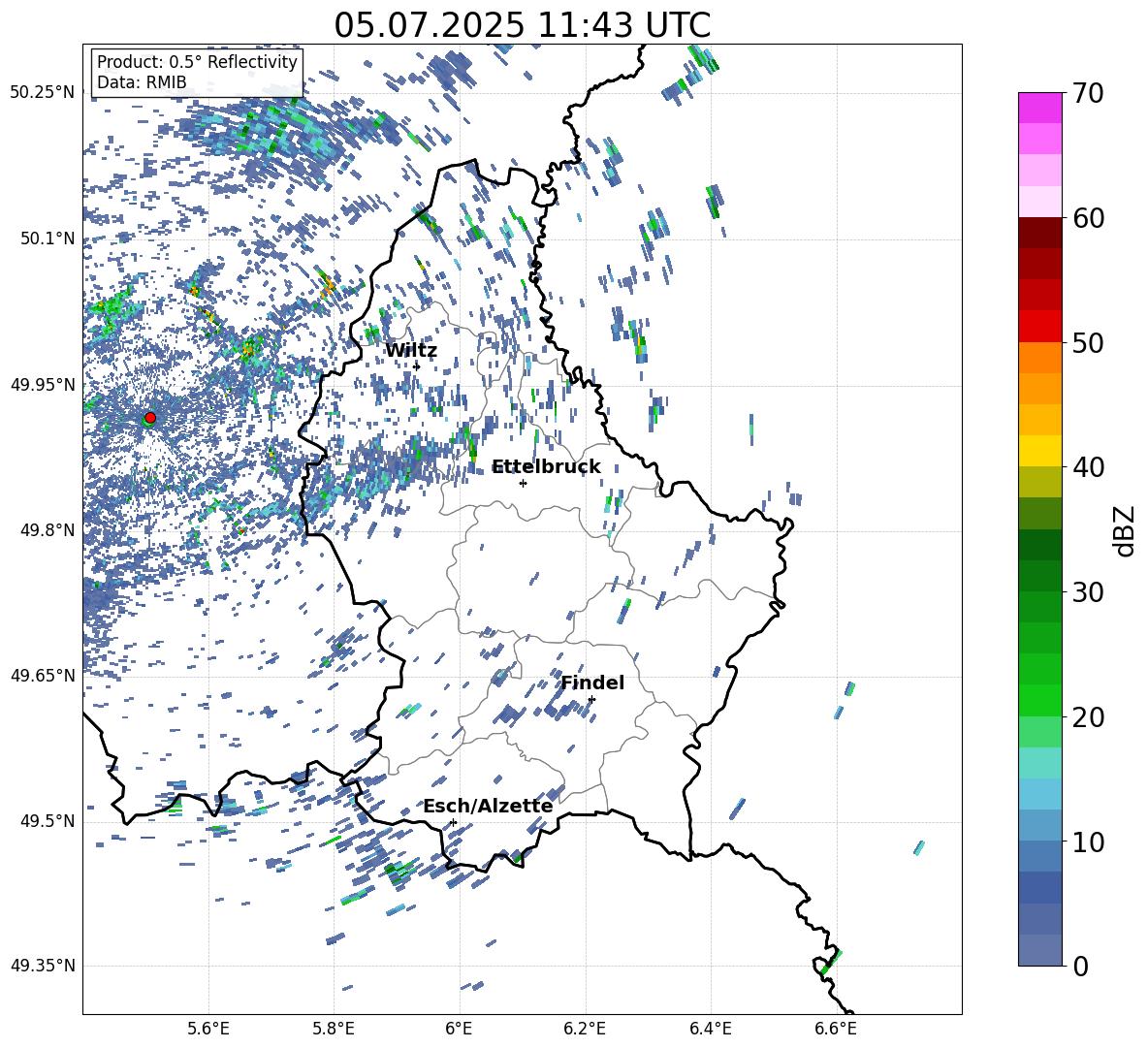Click the colorbar 30 tick label
The image size is (1148, 1048).
coord(1088,591)
